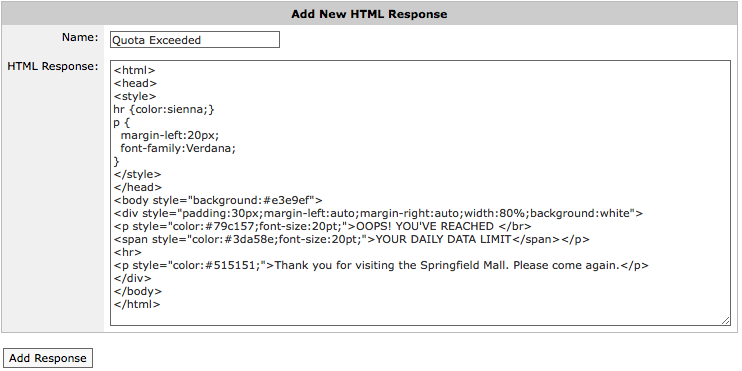Click the Add New HTML Response header
This screenshot has width=742, height=371.
coord(369,14)
